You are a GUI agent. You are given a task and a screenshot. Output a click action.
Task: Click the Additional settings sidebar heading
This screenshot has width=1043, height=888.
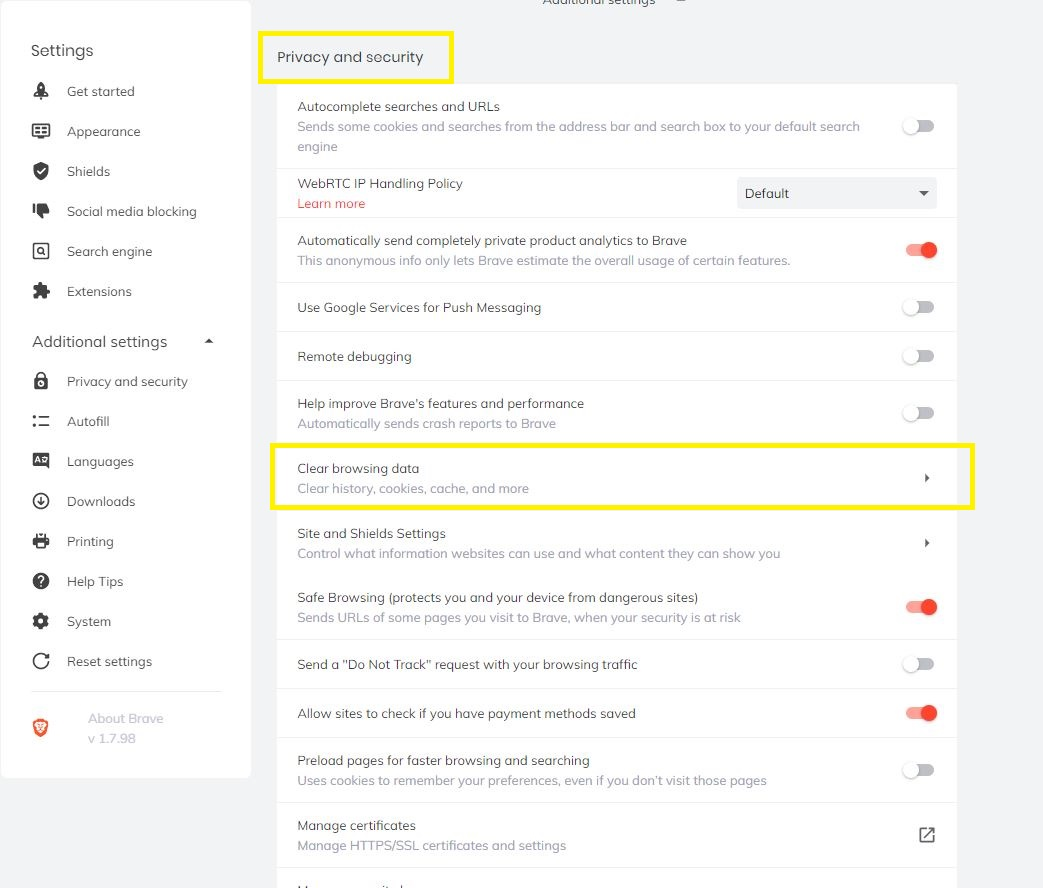(100, 342)
